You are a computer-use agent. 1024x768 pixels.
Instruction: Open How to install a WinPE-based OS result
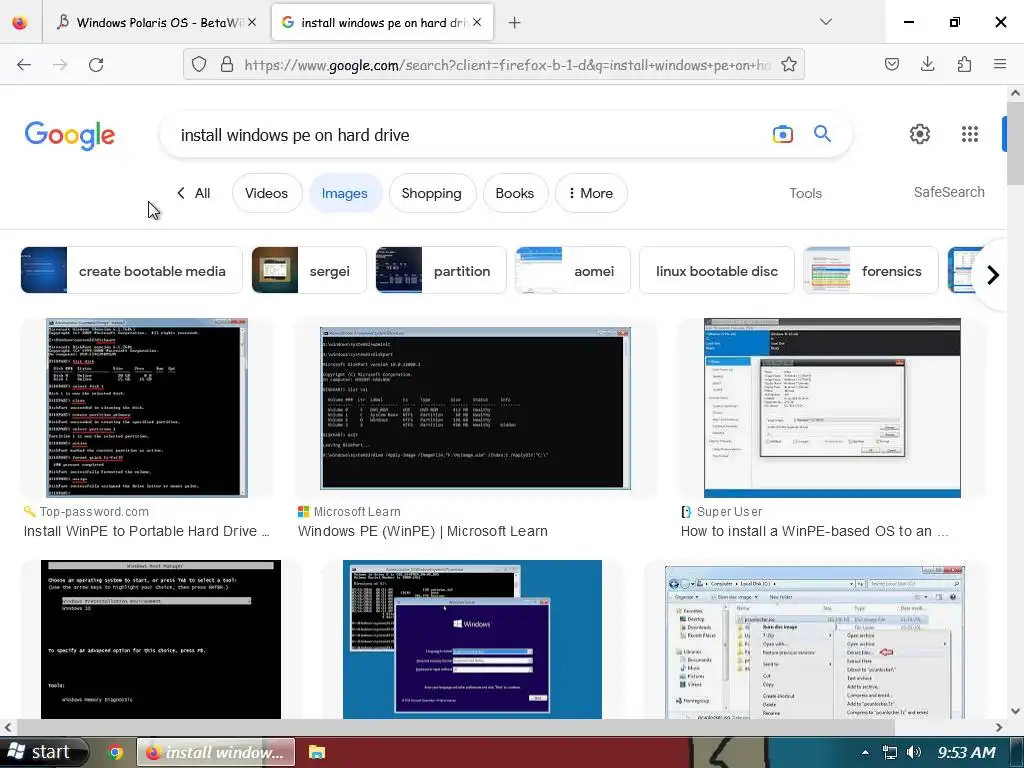coord(814,531)
